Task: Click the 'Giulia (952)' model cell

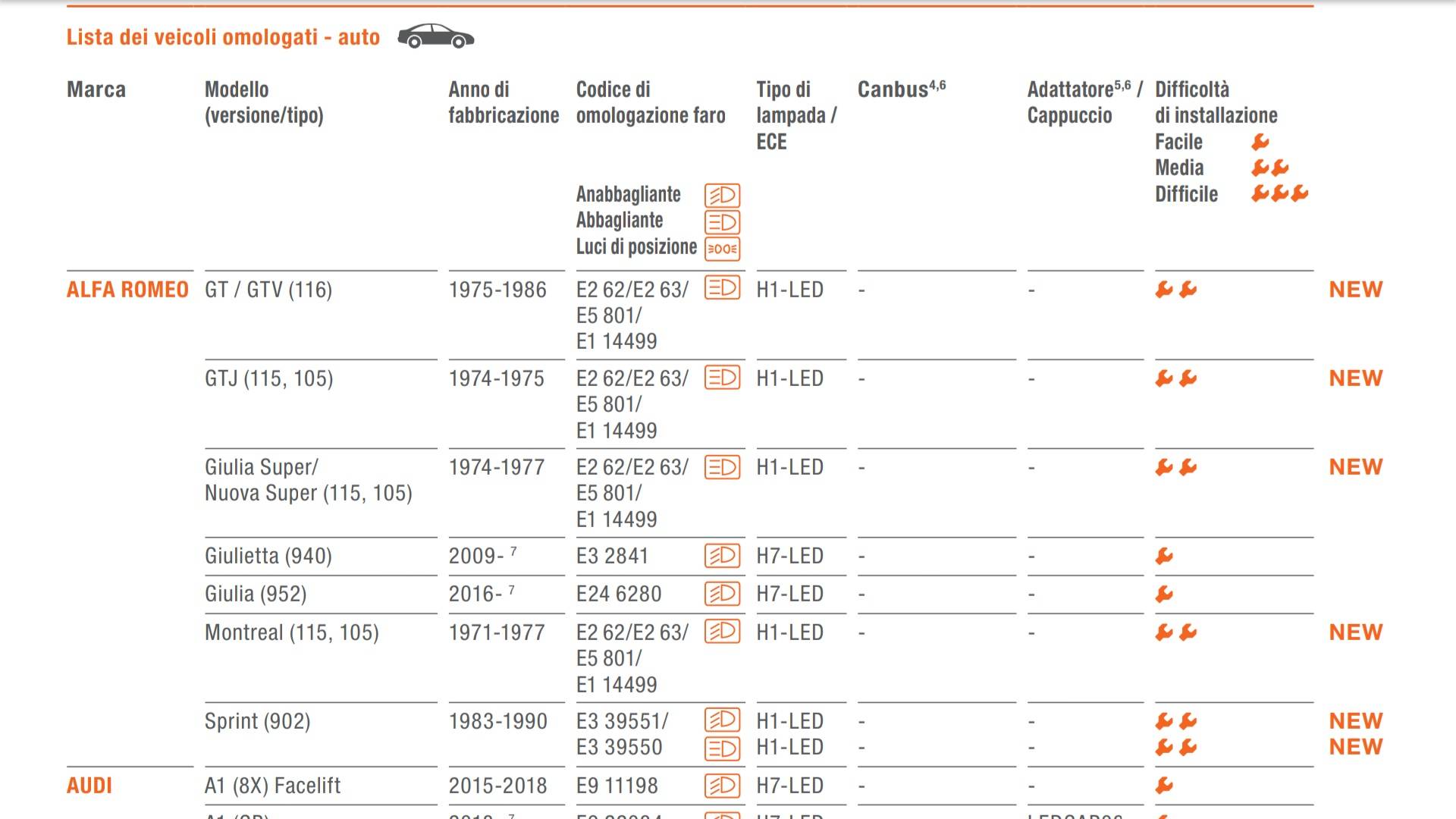Action: [256, 595]
